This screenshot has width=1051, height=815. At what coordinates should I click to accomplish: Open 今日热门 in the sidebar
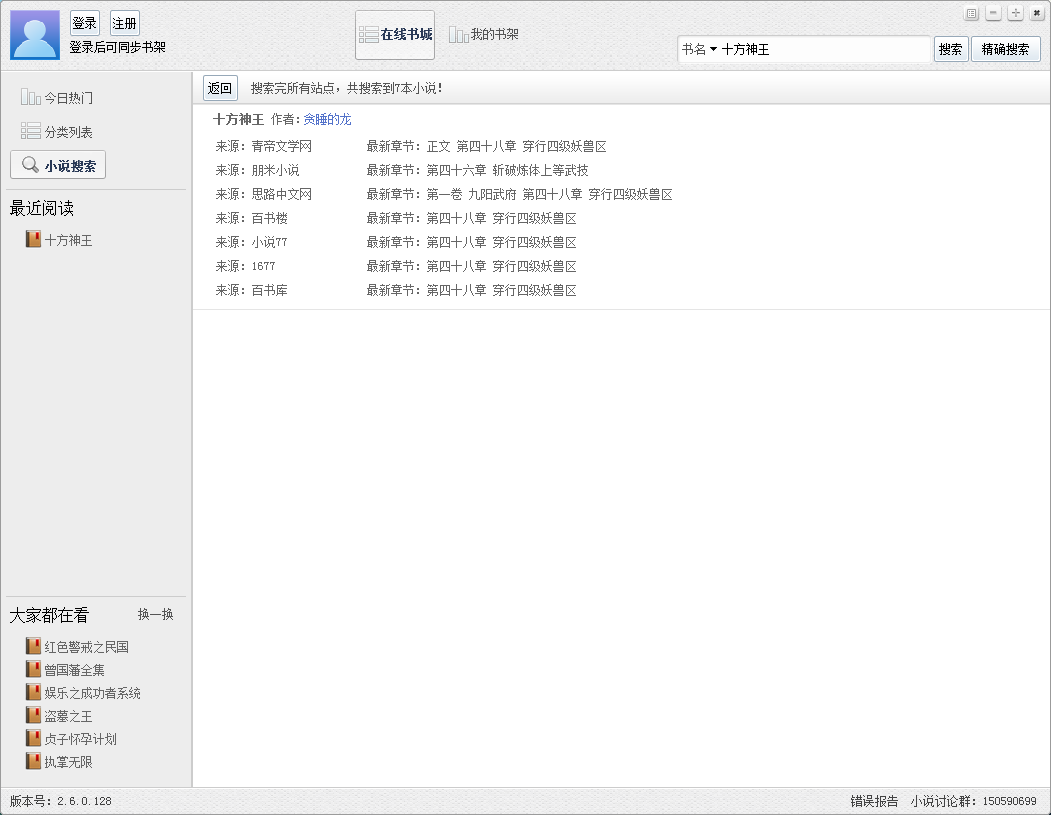[57, 98]
